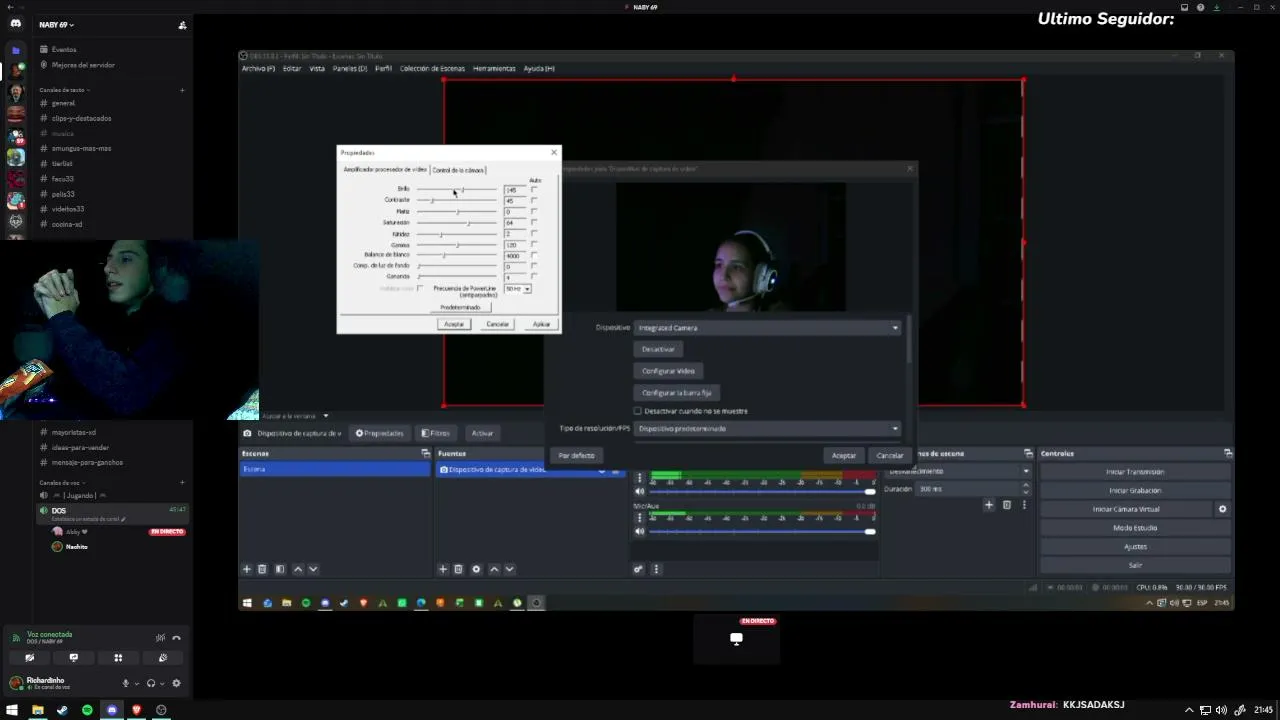Add a new scene with the plus icon
This screenshot has height=720, width=1280.
(x=247, y=569)
